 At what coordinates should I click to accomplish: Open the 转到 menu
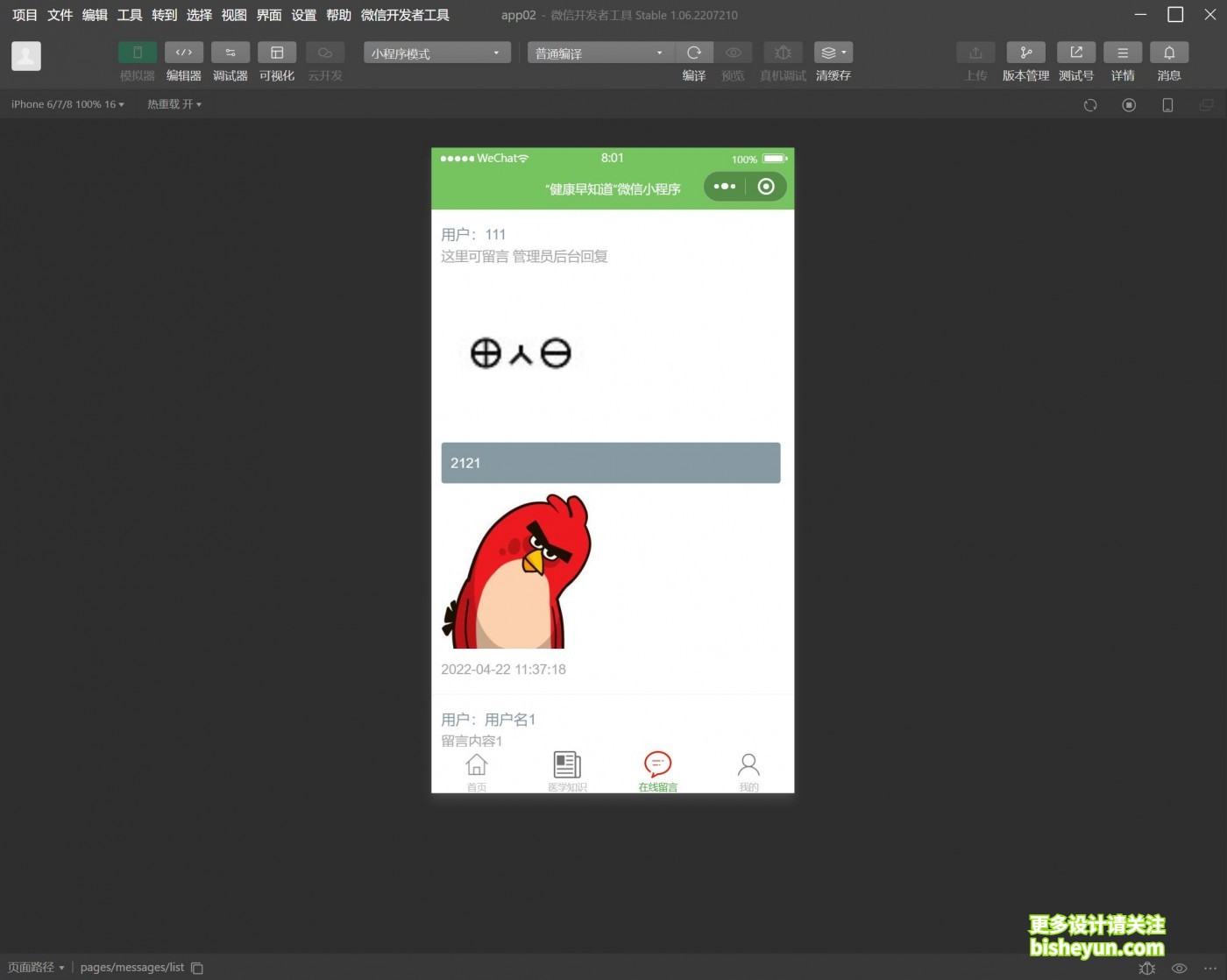(x=165, y=15)
